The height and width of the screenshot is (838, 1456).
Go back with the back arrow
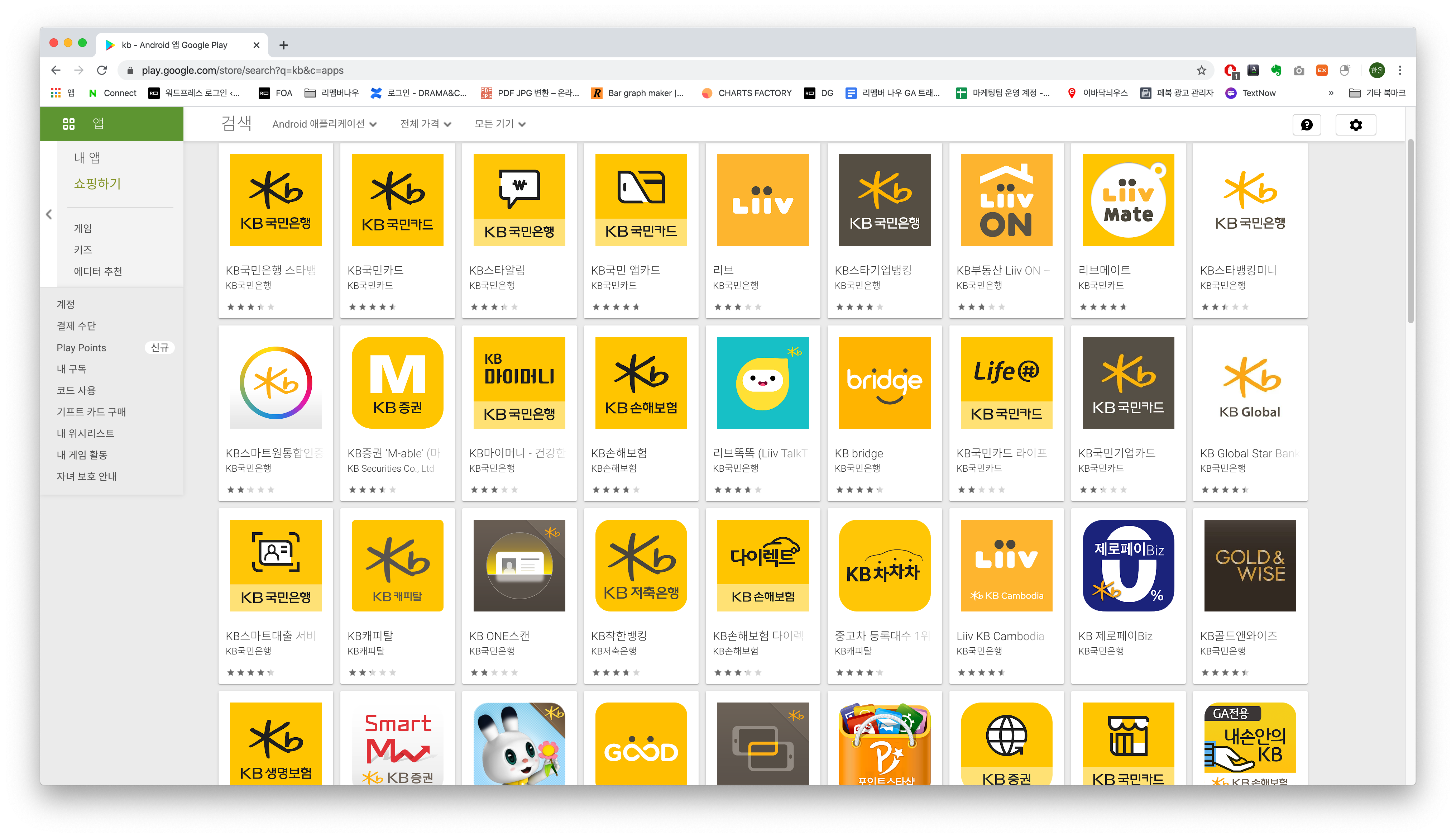click(56, 70)
